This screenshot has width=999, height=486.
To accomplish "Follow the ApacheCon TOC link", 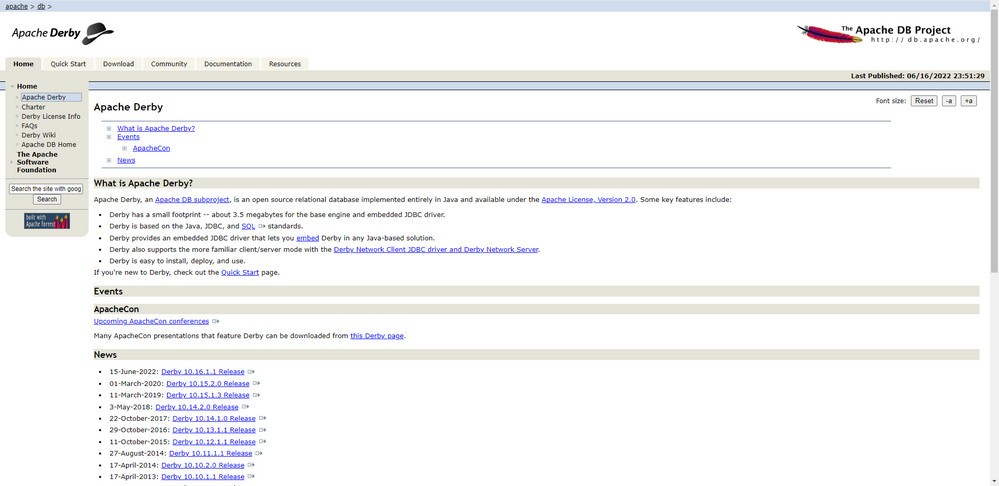I will coord(152,148).
